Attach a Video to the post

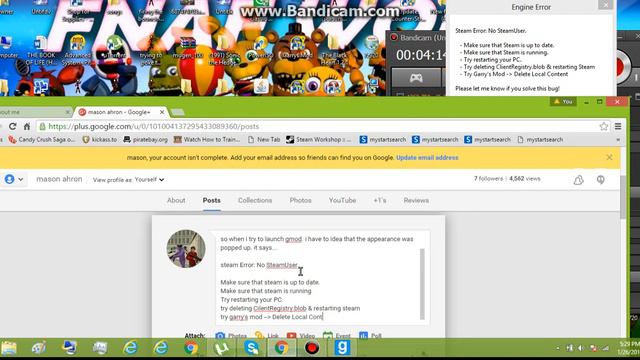tap(301, 336)
